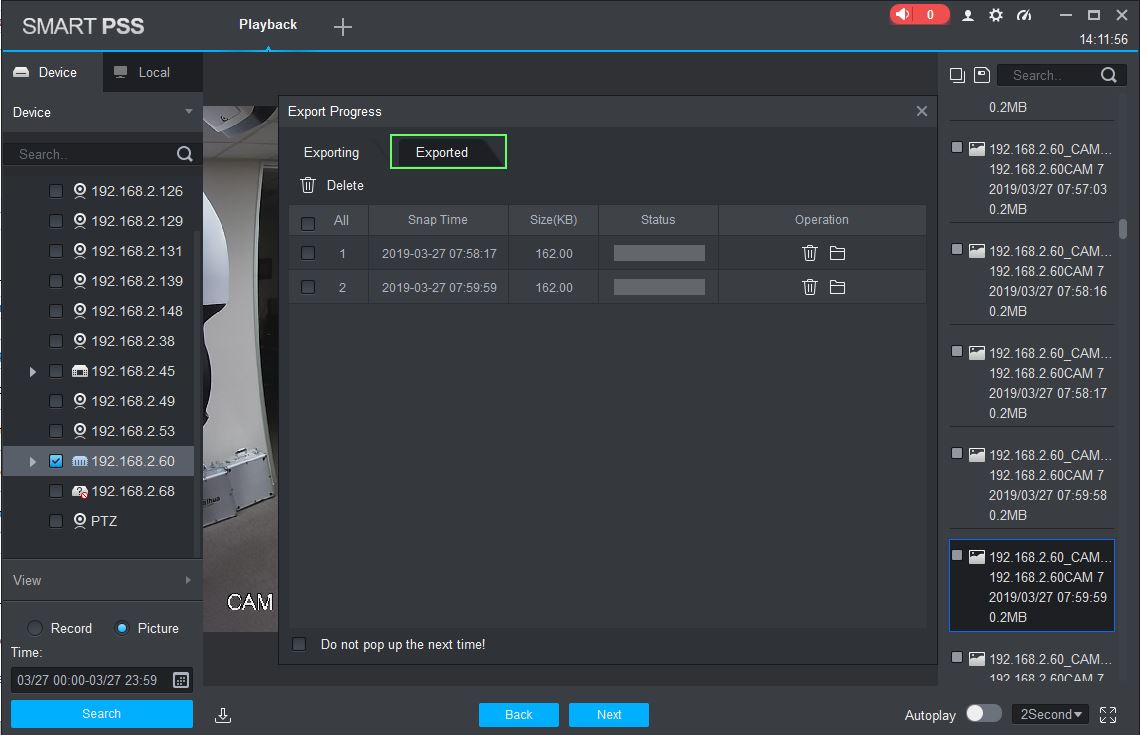Click the Next button
This screenshot has width=1140, height=735.
(609, 715)
